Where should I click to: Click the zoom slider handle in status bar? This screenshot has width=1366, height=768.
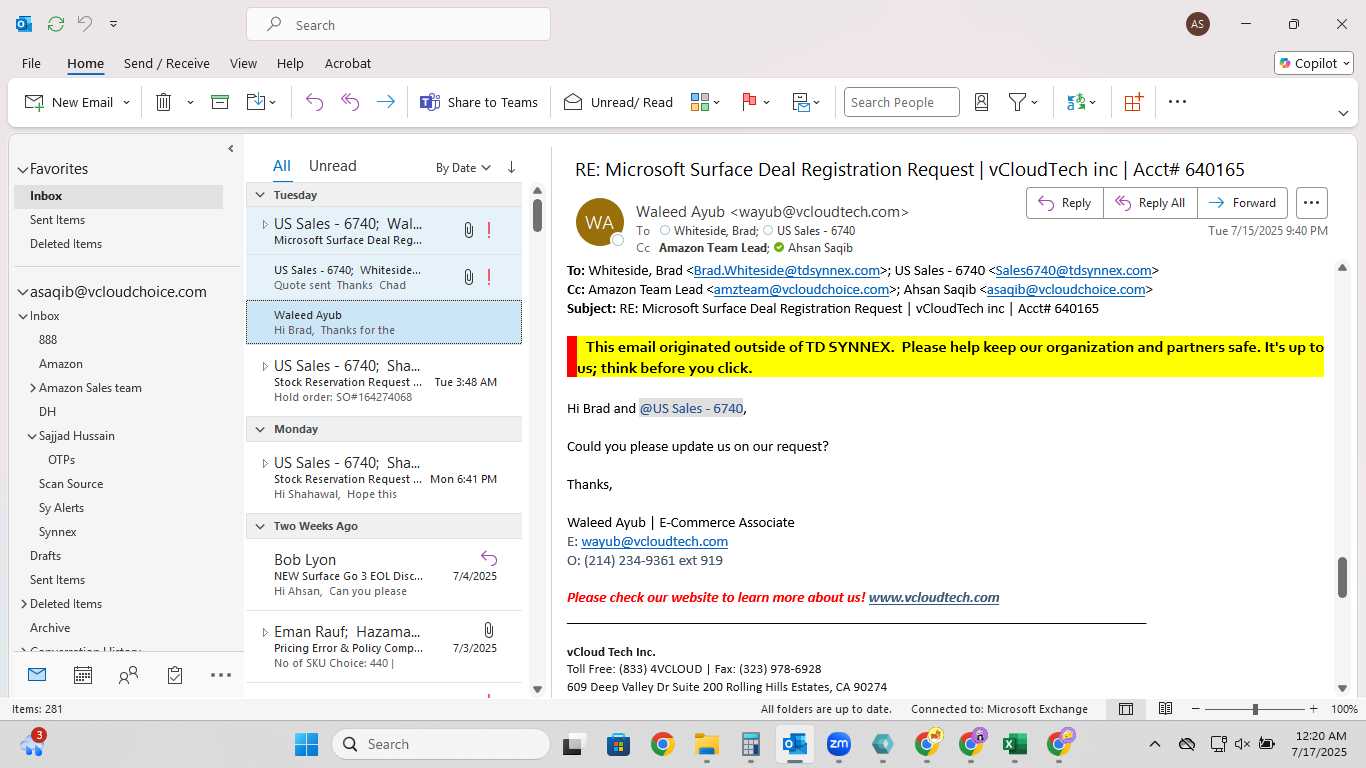pos(1255,709)
